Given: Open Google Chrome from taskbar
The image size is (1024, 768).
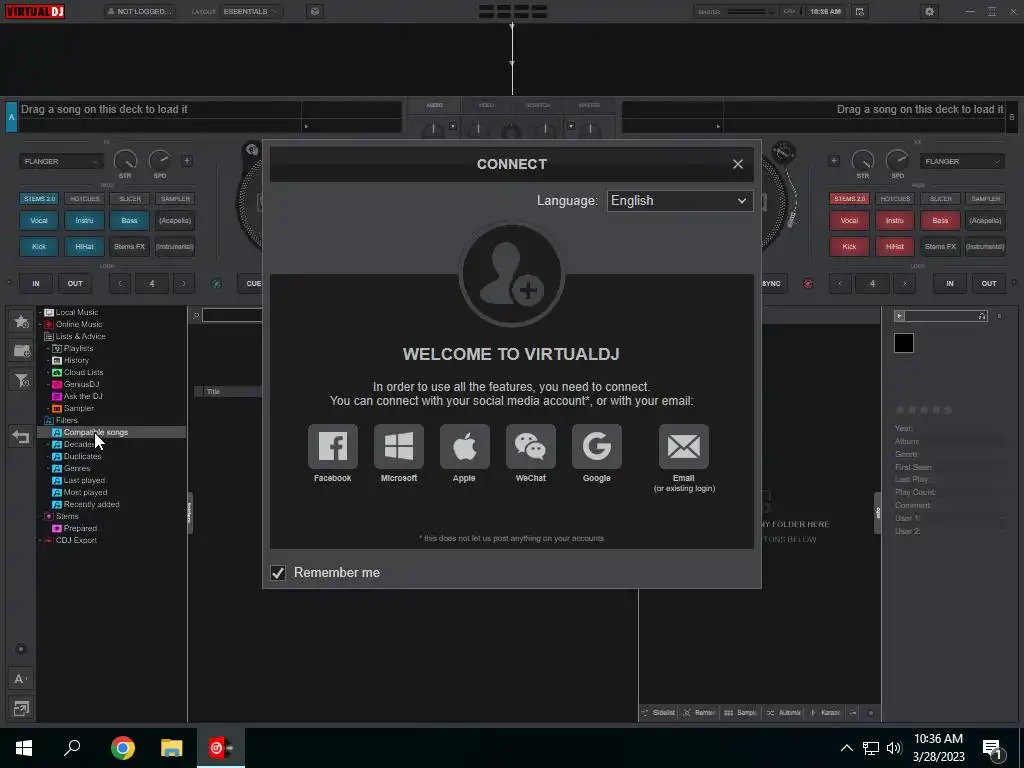Looking at the screenshot, I should click(x=122, y=748).
